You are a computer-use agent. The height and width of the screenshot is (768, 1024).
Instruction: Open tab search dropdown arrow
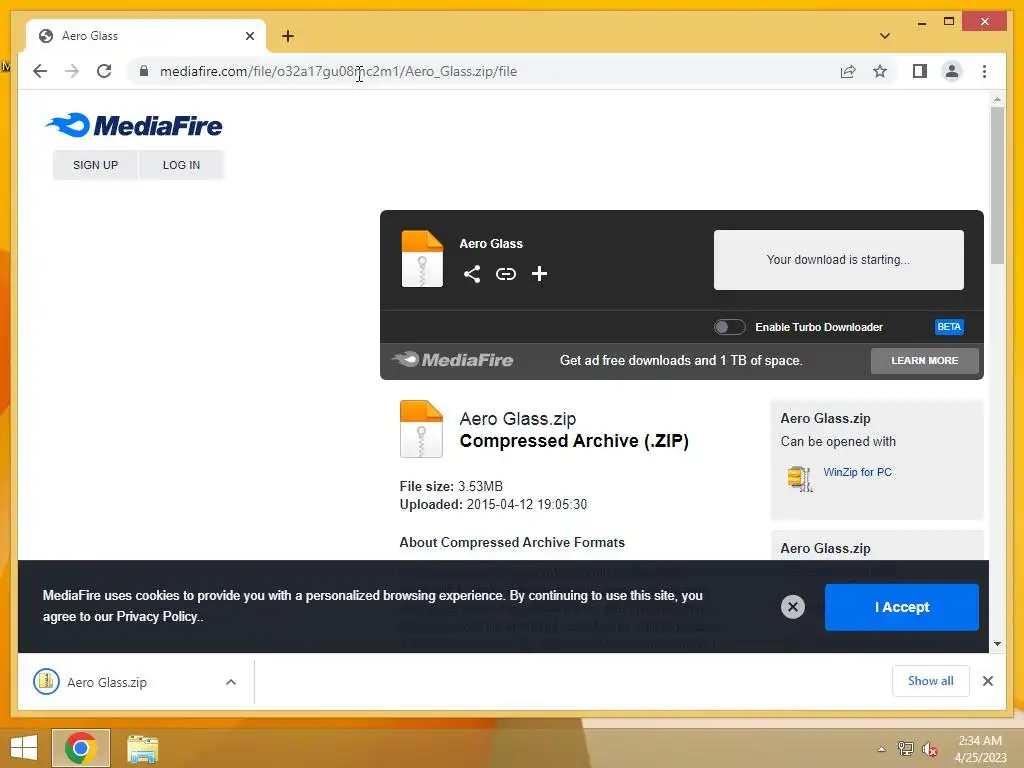[x=884, y=36]
